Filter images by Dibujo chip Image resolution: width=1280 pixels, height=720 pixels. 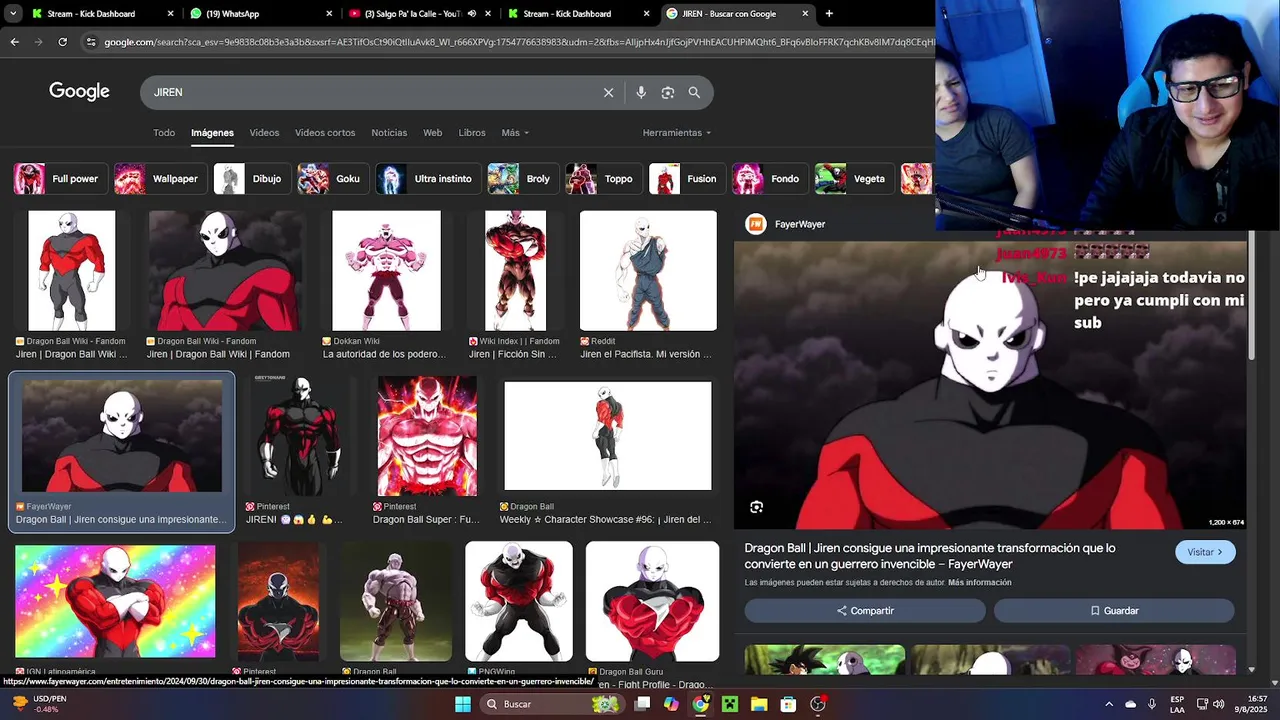tap(250, 179)
